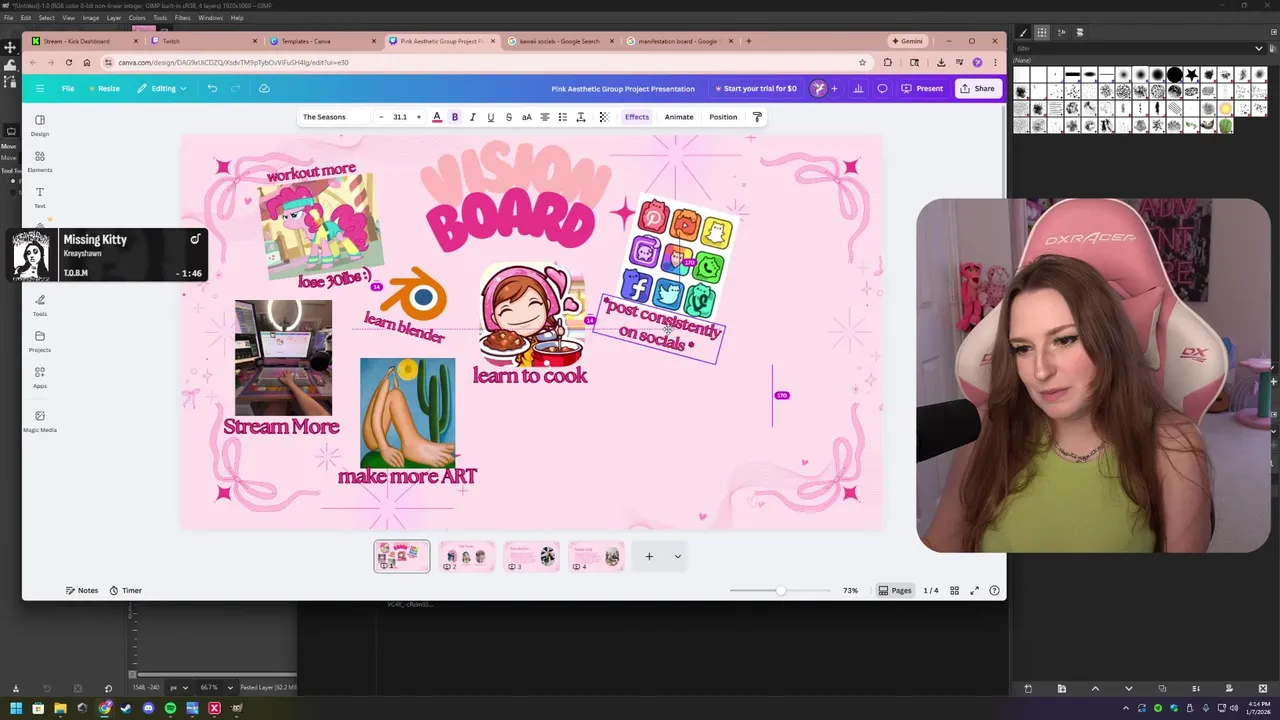Open the Canva Design sidebar panel
The image size is (1280, 720).
(40, 125)
